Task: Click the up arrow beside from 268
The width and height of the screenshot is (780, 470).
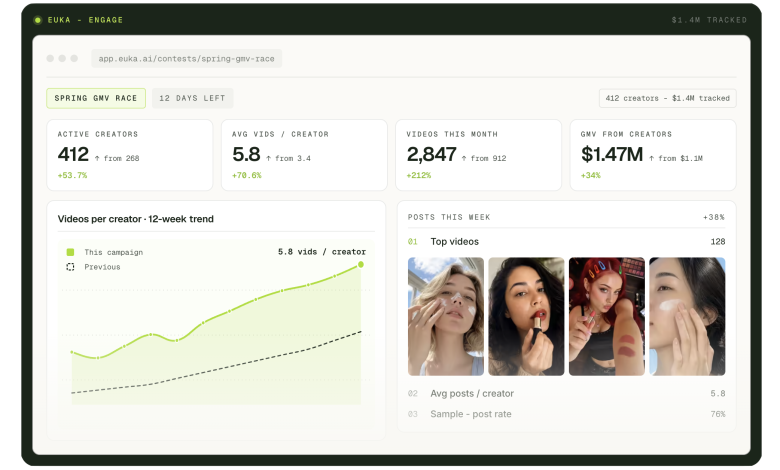Action: pos(97,158)
